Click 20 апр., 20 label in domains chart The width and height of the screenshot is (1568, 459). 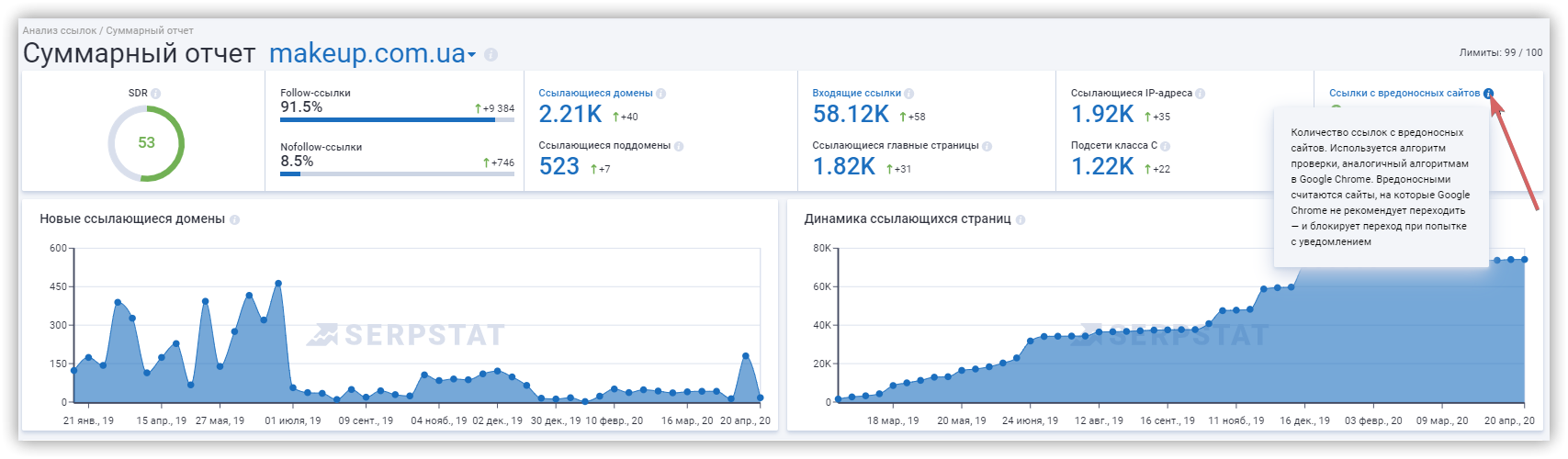pyautogui.click(x=745, y=420)
